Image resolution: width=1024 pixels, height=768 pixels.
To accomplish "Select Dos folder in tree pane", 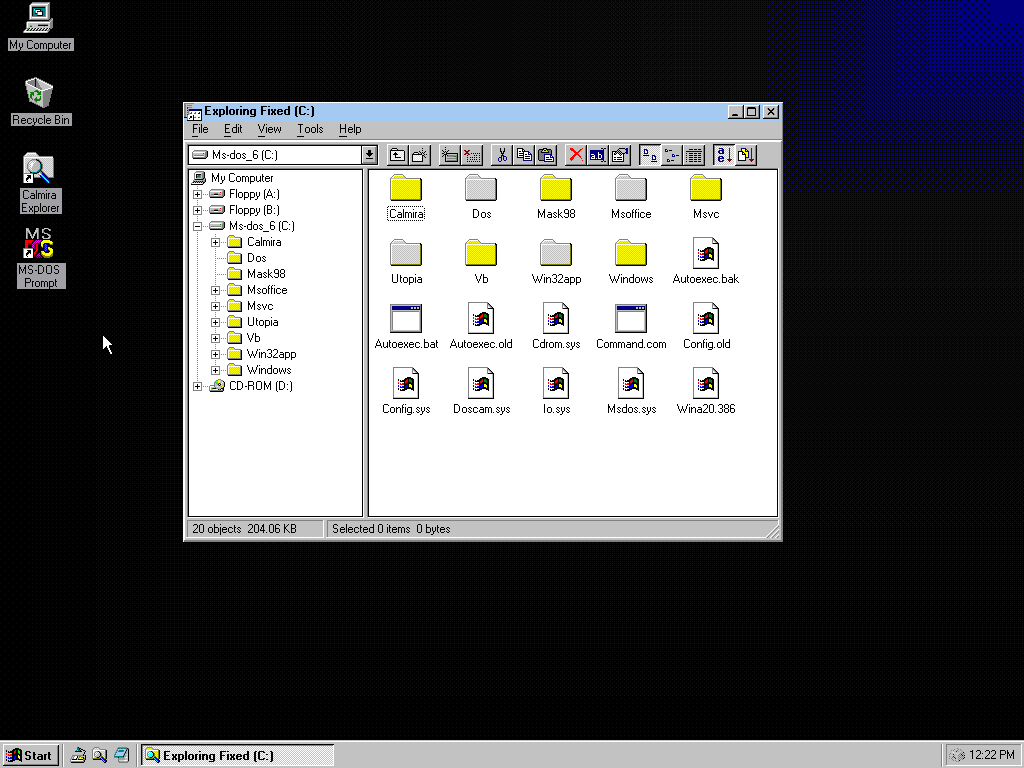I will point(257,258).
